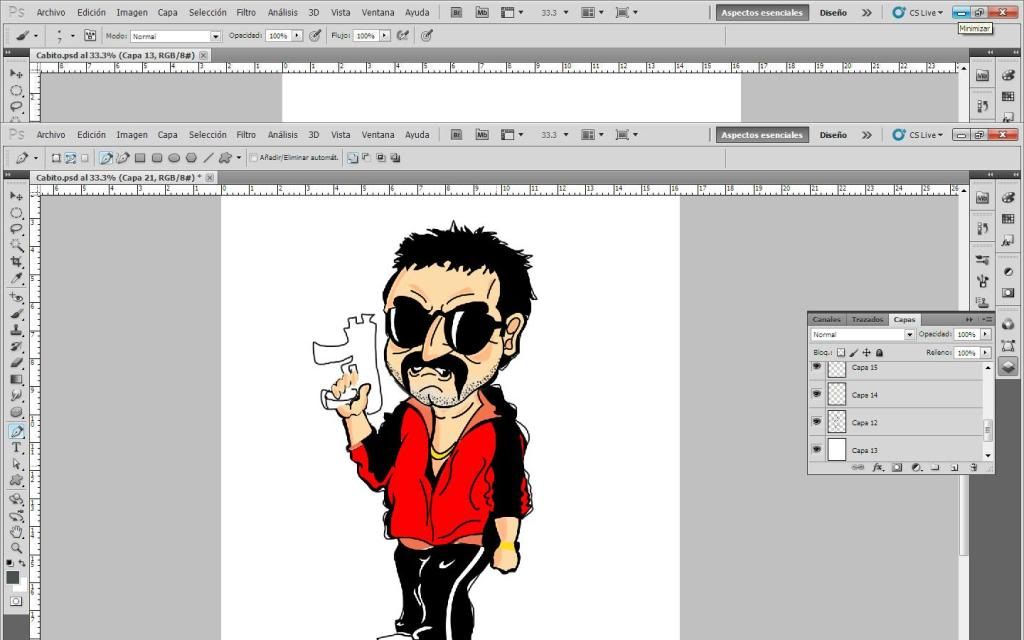This screenshot has width=1024, height=640.
Task: Enable Añadir/Eliminar automát. checkbox
Action: click(x=254, y=158)
